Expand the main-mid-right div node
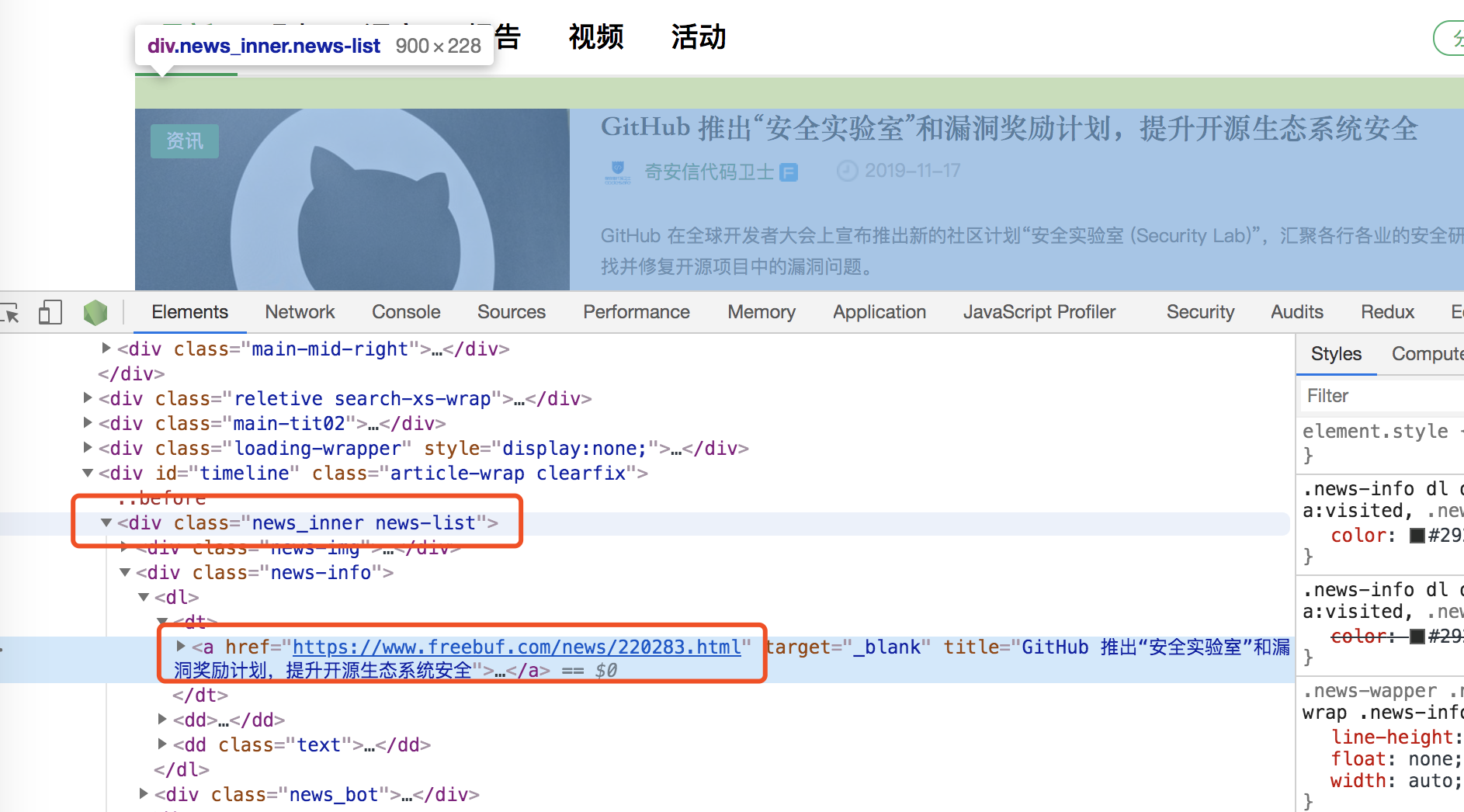This screenshot has height=812, width=1464. 106,349
